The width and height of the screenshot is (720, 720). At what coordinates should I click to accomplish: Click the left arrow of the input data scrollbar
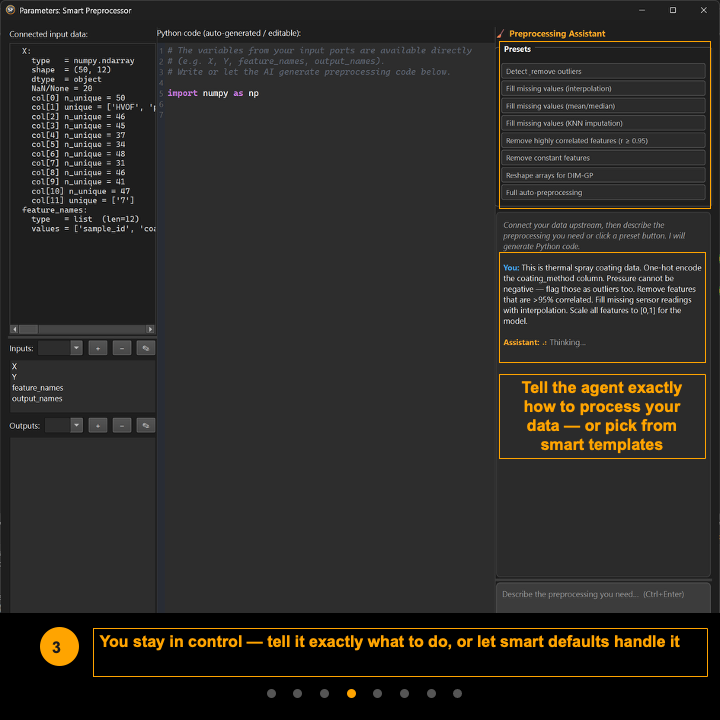pyautogui.click(x=14, y=329)
